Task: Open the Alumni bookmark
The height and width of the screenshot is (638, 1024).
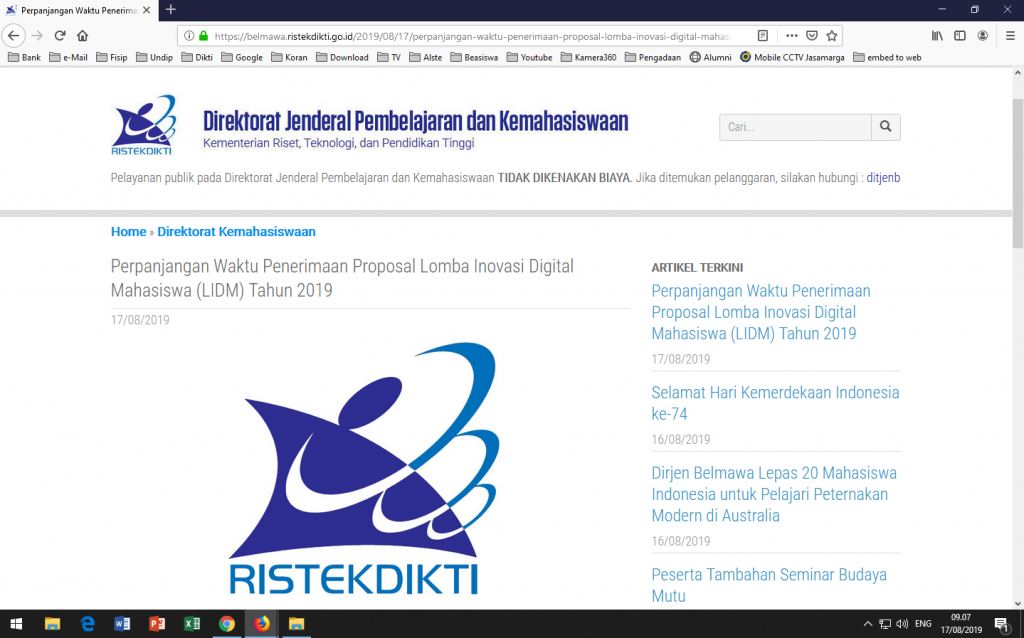Action: click(710, 57)
